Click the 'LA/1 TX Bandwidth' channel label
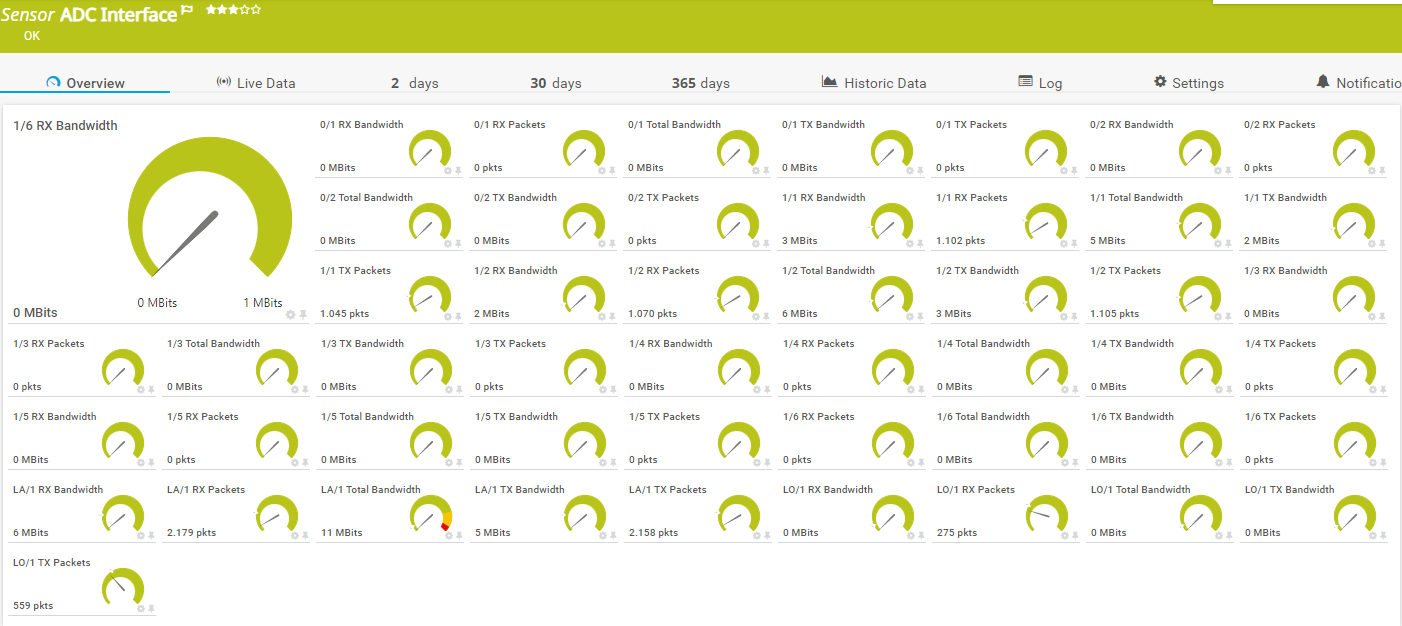The width and height of the screenshot is (1402, 626). point(520,490)
